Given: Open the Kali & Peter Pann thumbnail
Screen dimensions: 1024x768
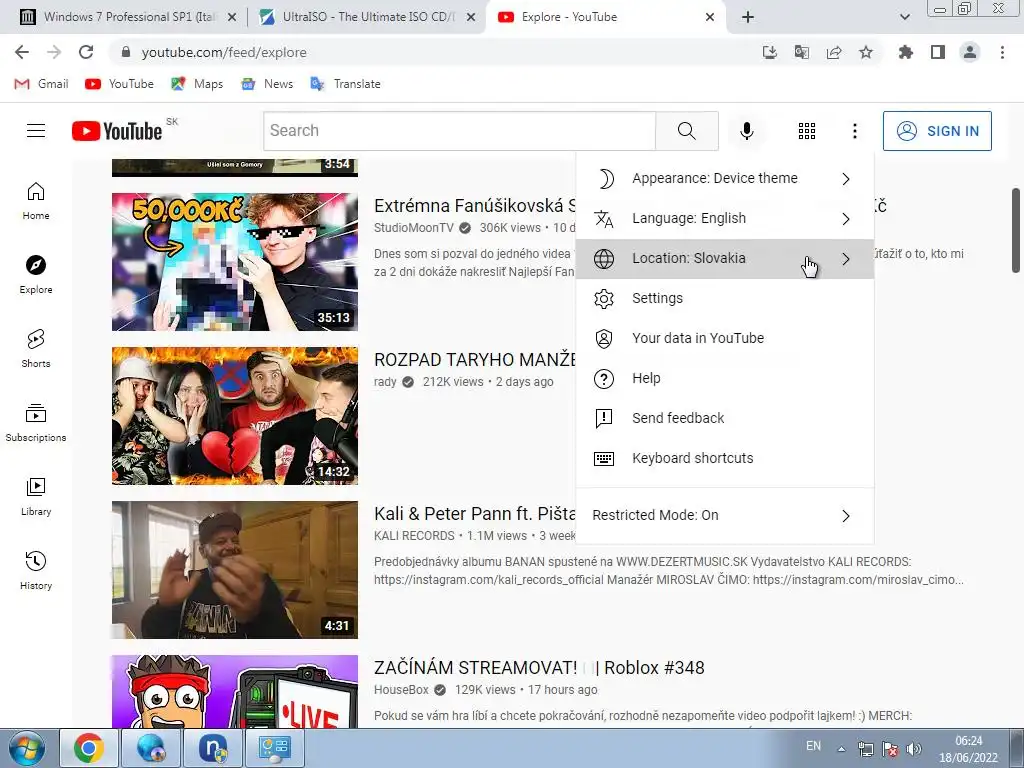Looking at the screenshot, I should click(x=235, y=570).
